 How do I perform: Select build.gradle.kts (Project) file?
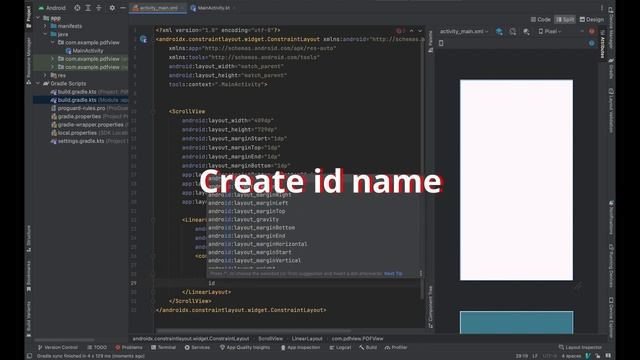click(89, 92)
